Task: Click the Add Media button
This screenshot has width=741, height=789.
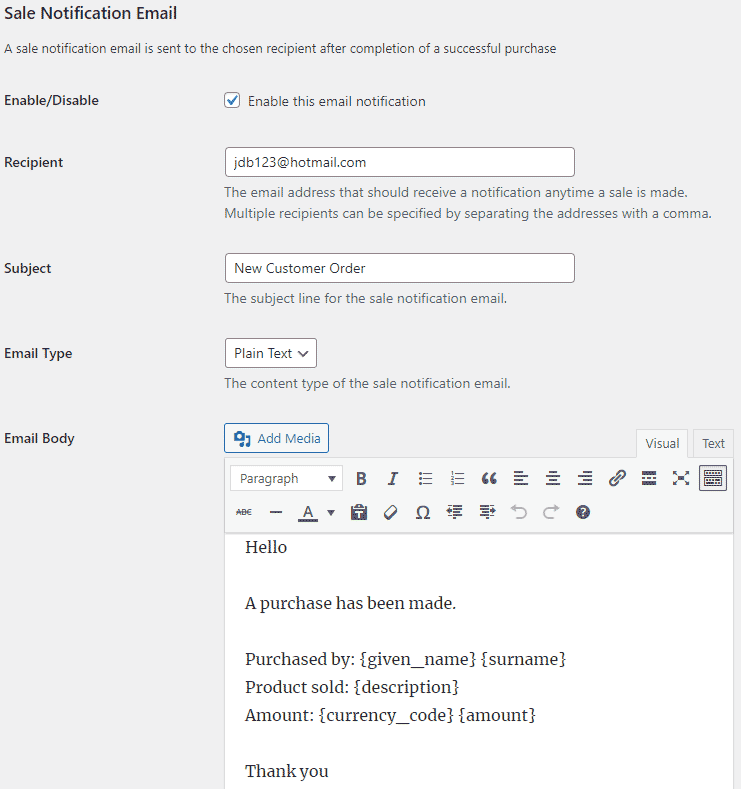Action: (277, 438)
